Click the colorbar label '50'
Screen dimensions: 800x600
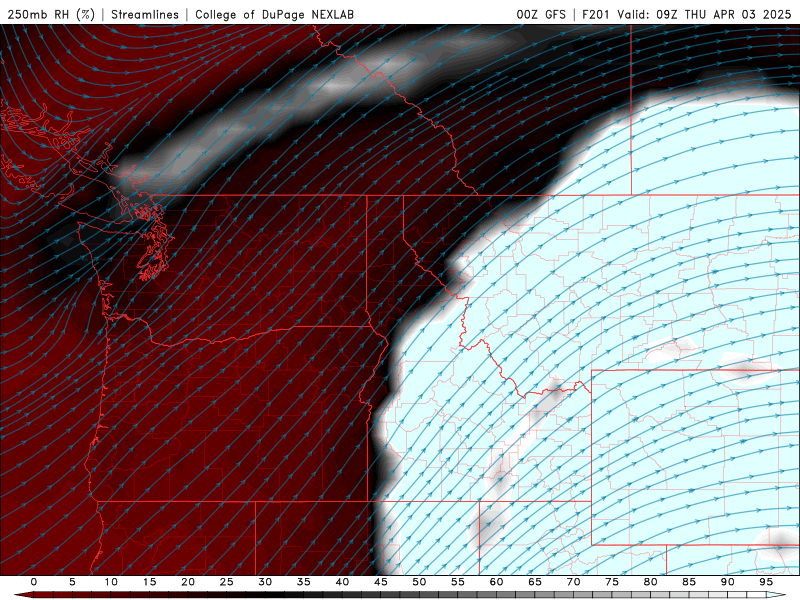click(x=419, y=582)
